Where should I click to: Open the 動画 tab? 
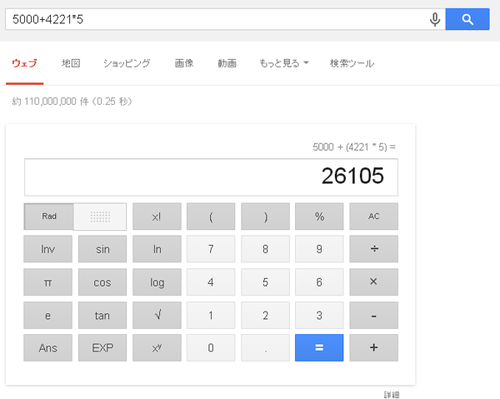point(227,63)
